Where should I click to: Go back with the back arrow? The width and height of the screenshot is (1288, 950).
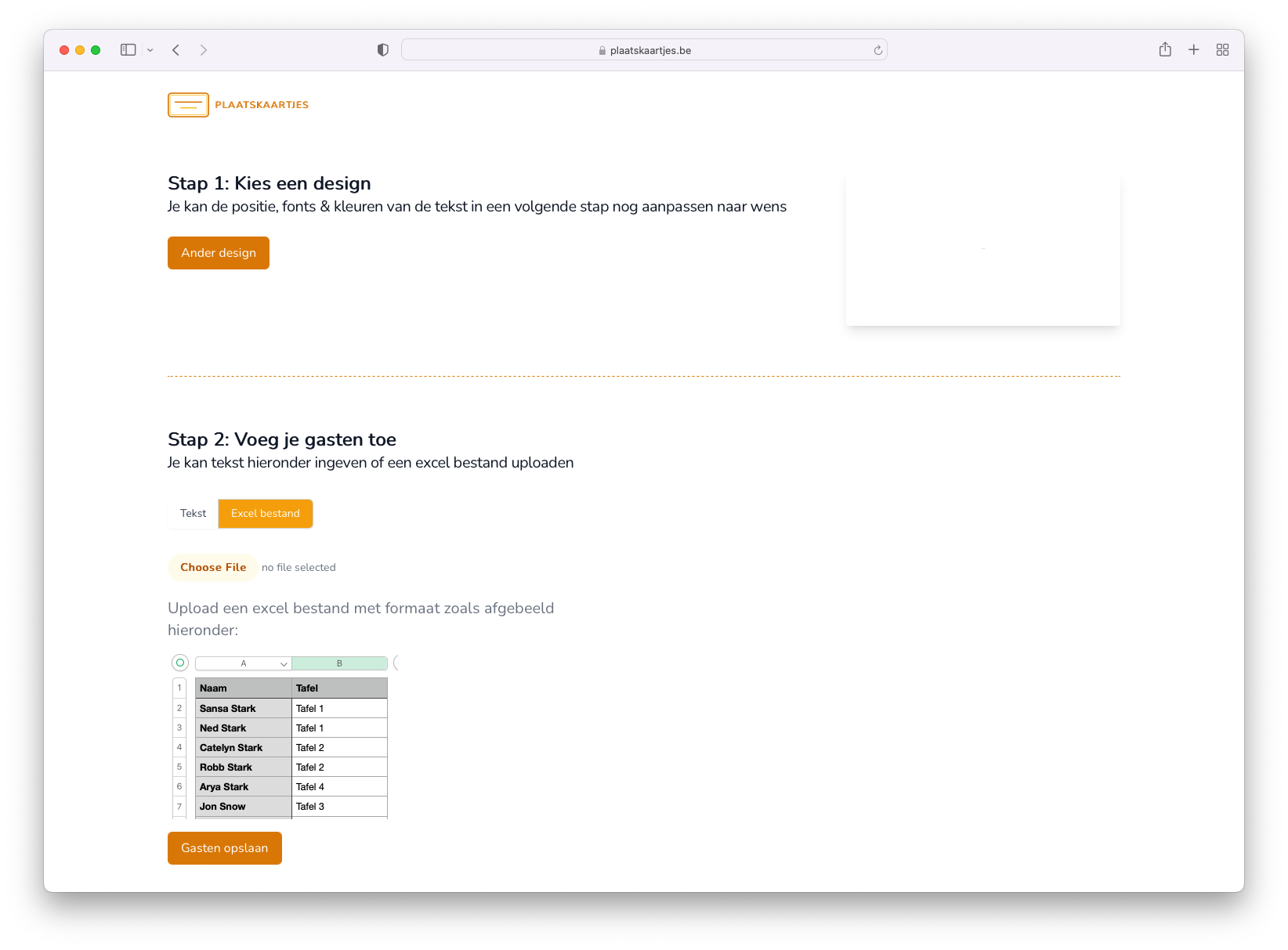pyautogui.click(x=176, y=50)
